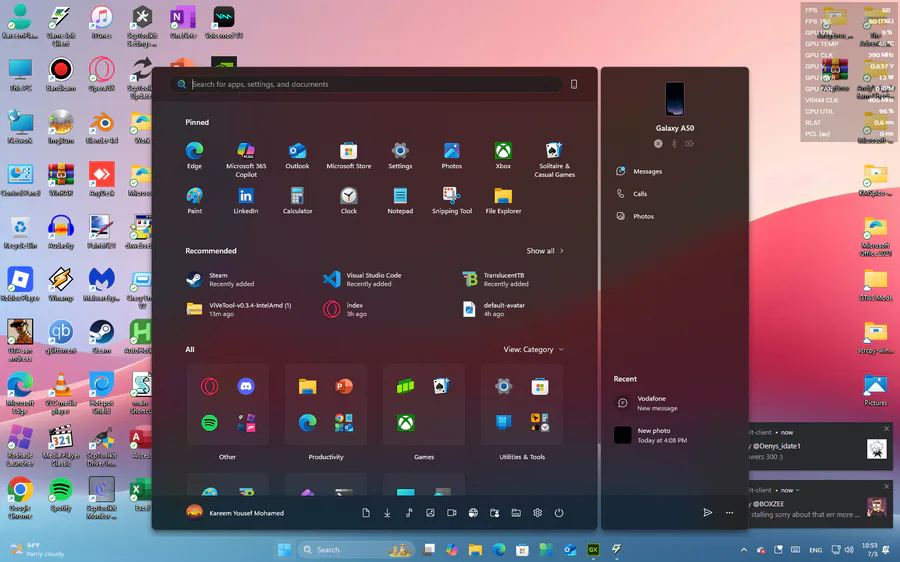This screenshot has width=900, height=562.
Task: Open recommended TranslucentTB item
Action: coord(496,279)
